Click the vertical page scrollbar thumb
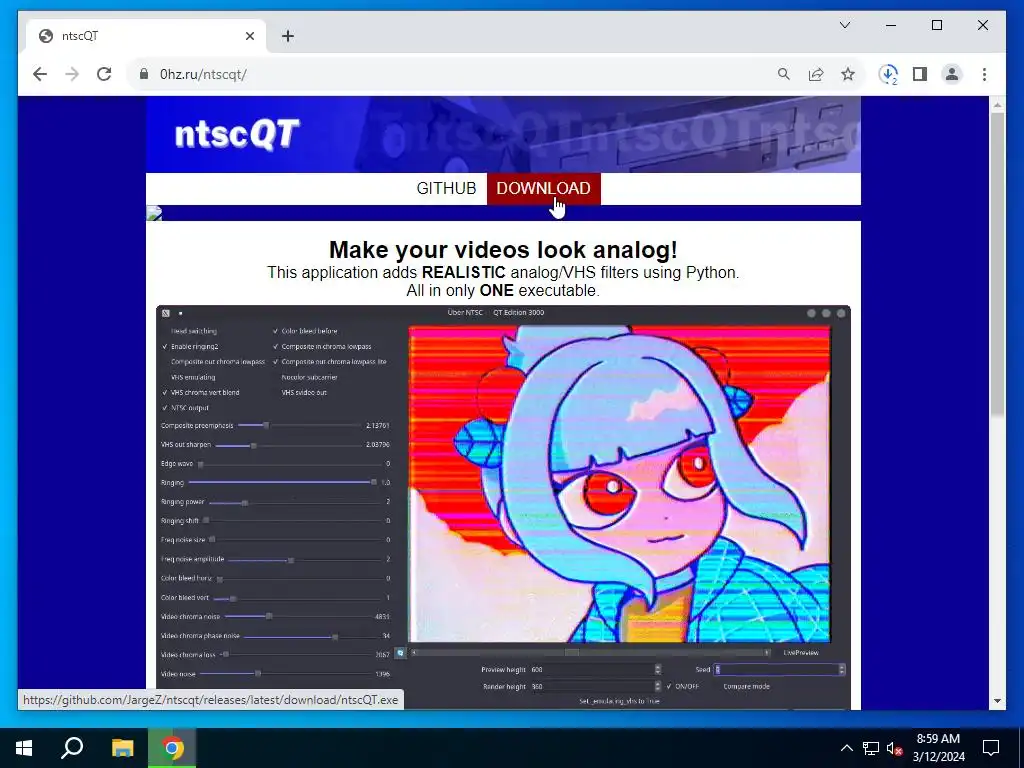 (997, 264)
